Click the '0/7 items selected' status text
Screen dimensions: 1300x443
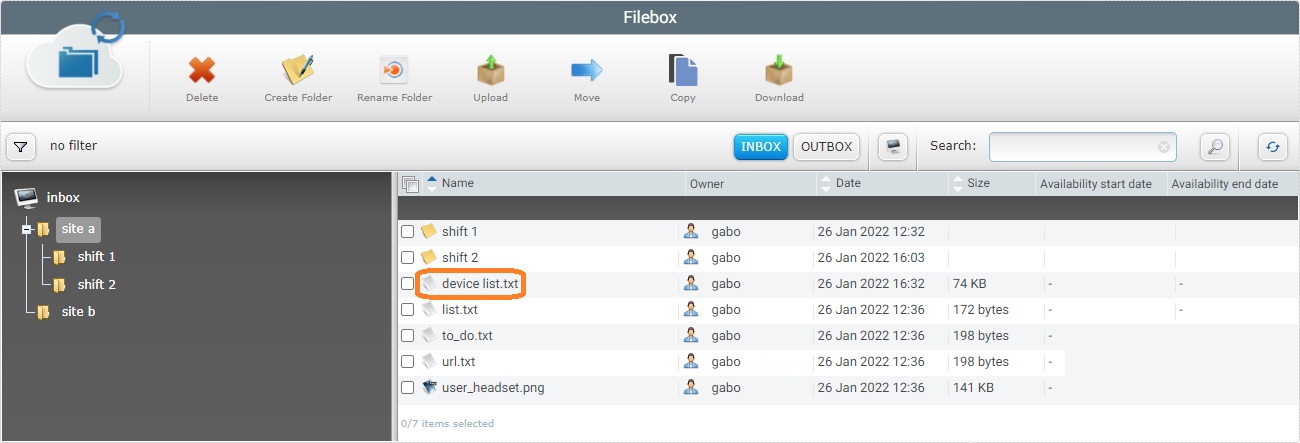[447, 424]
